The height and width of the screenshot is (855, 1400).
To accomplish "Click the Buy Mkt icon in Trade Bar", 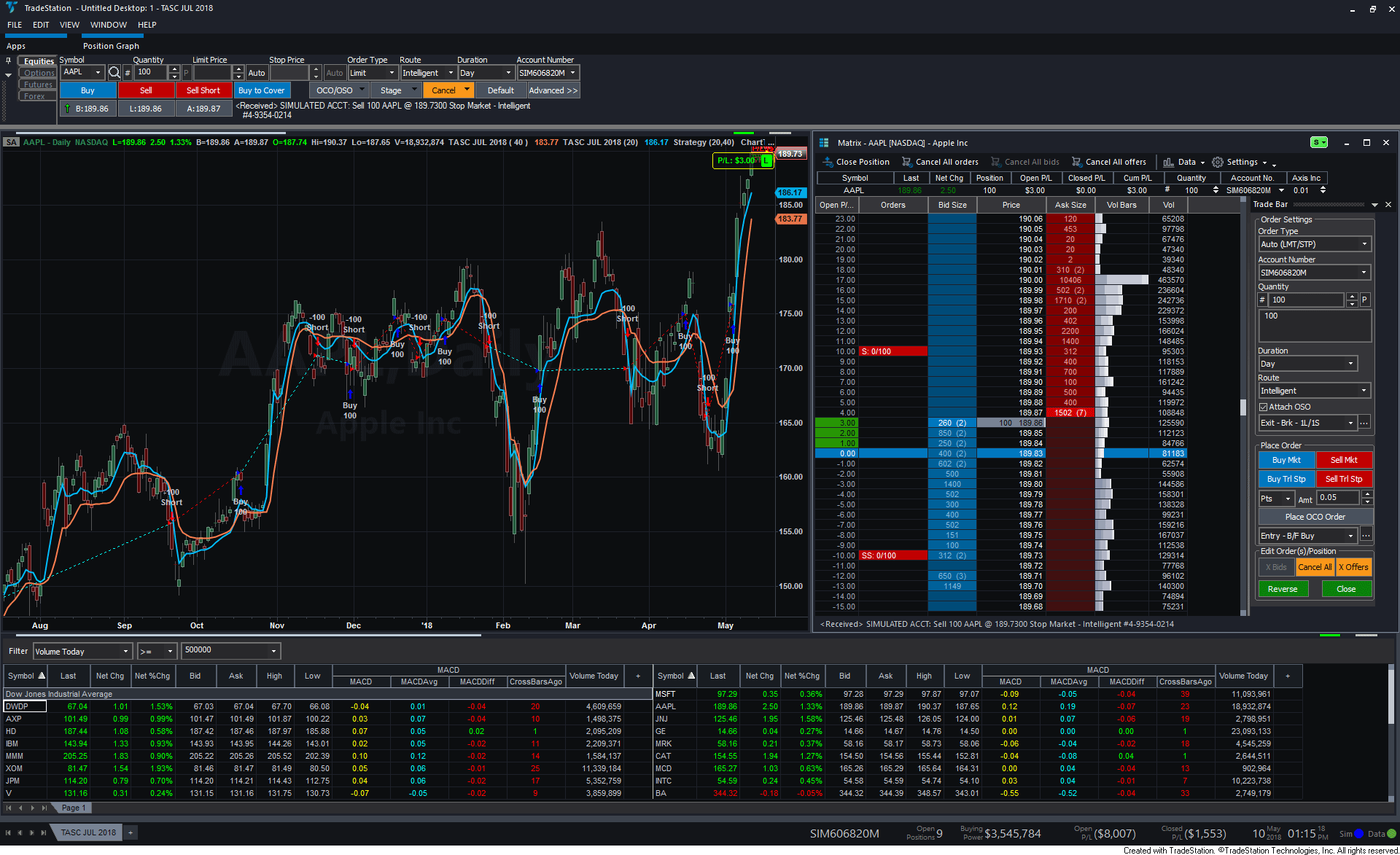I will (x=1285, y=459).
